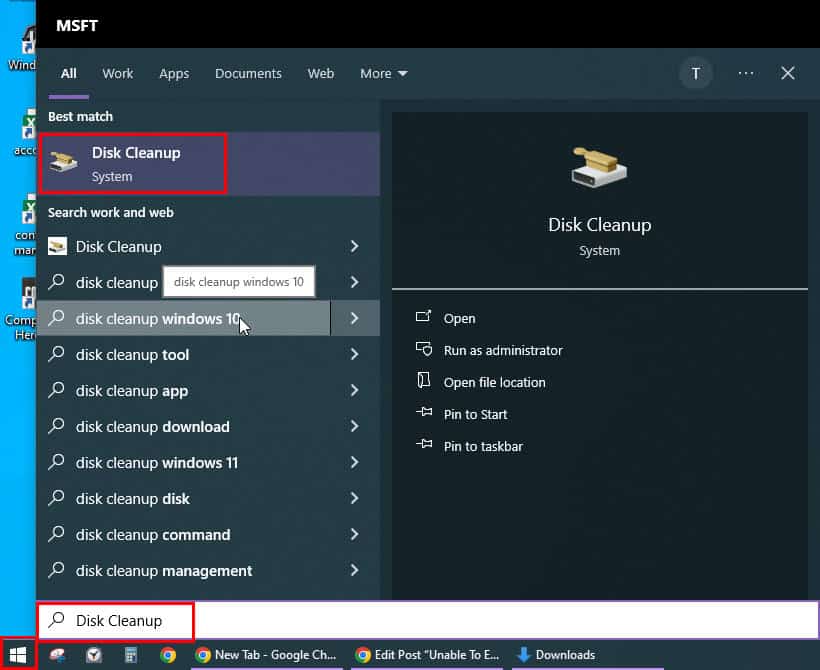Click the second pinned taskbar app icon
Image resolution: width=820 pixels, height=670 pixels.
(x=94, y=655)
